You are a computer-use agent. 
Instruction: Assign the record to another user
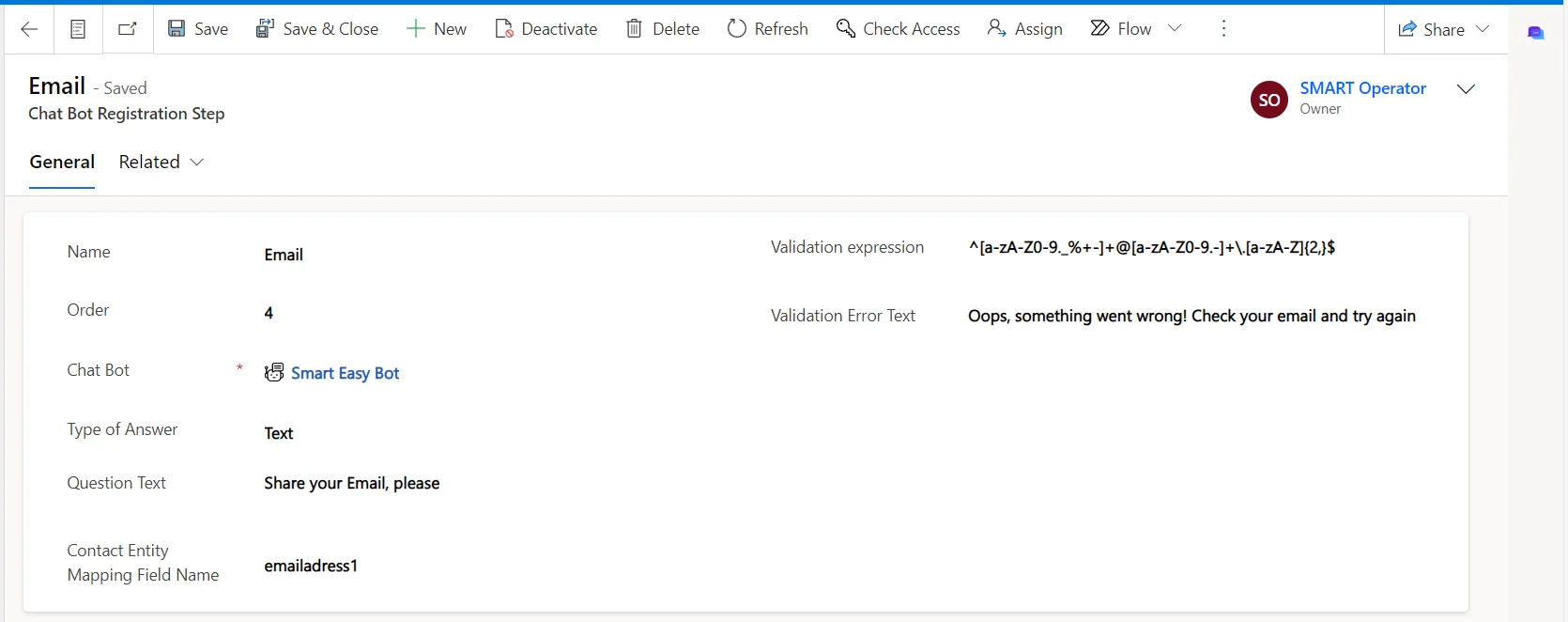[x=1025, y=29]
